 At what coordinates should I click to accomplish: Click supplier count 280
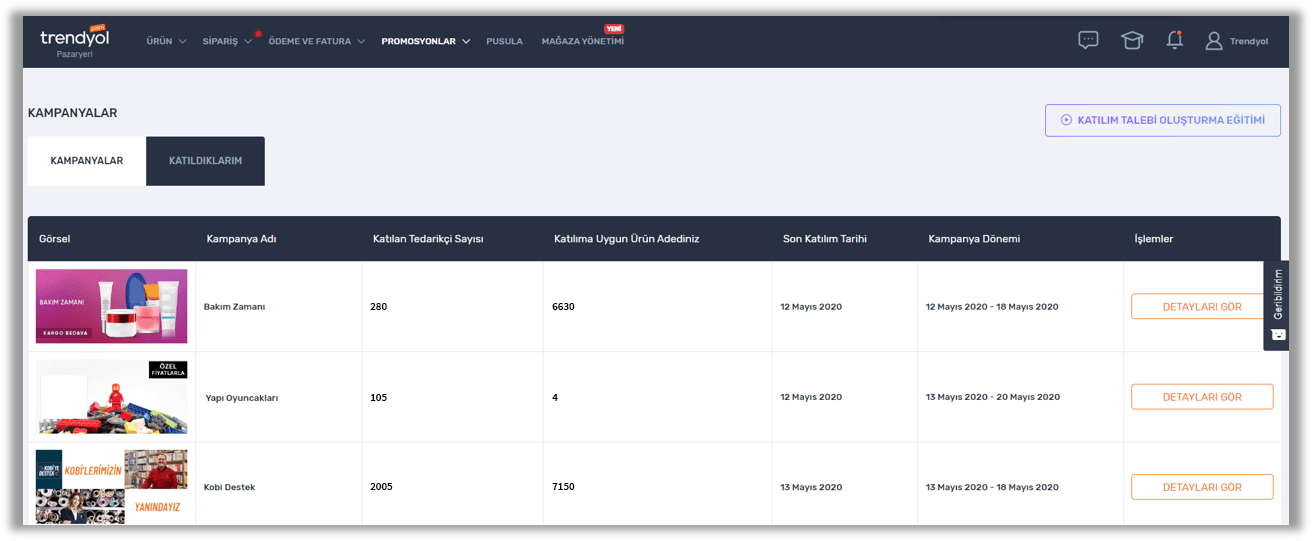pyautogui.click(x=378, y=307)
